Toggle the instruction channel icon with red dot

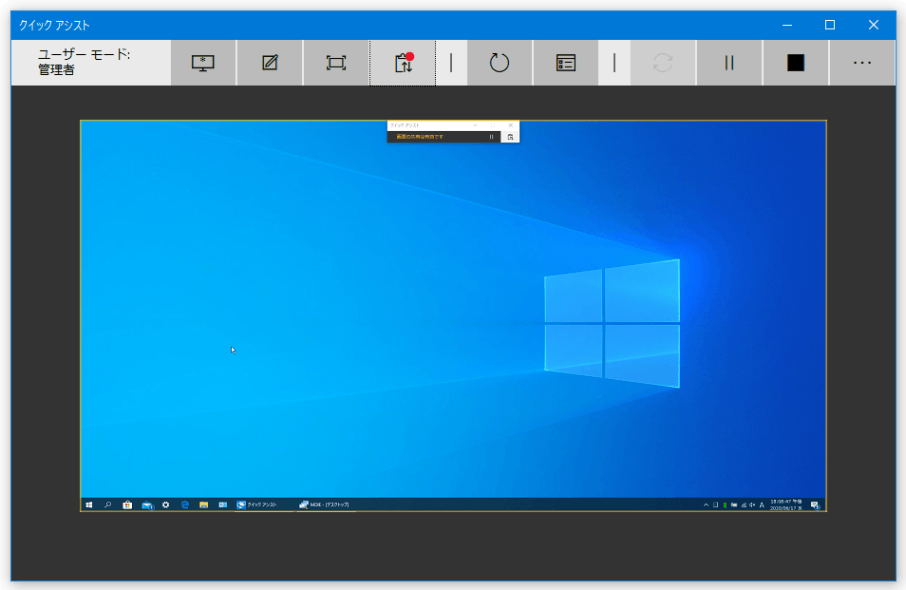403,63
